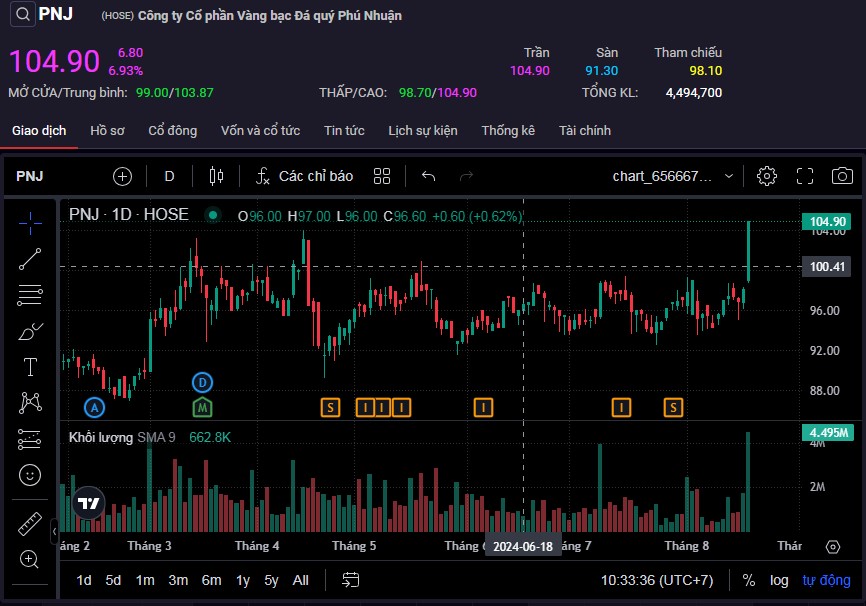Toggle percentage scale on the price axis
The height and width of the screenshot is (606, 866).
pos(748,580)
